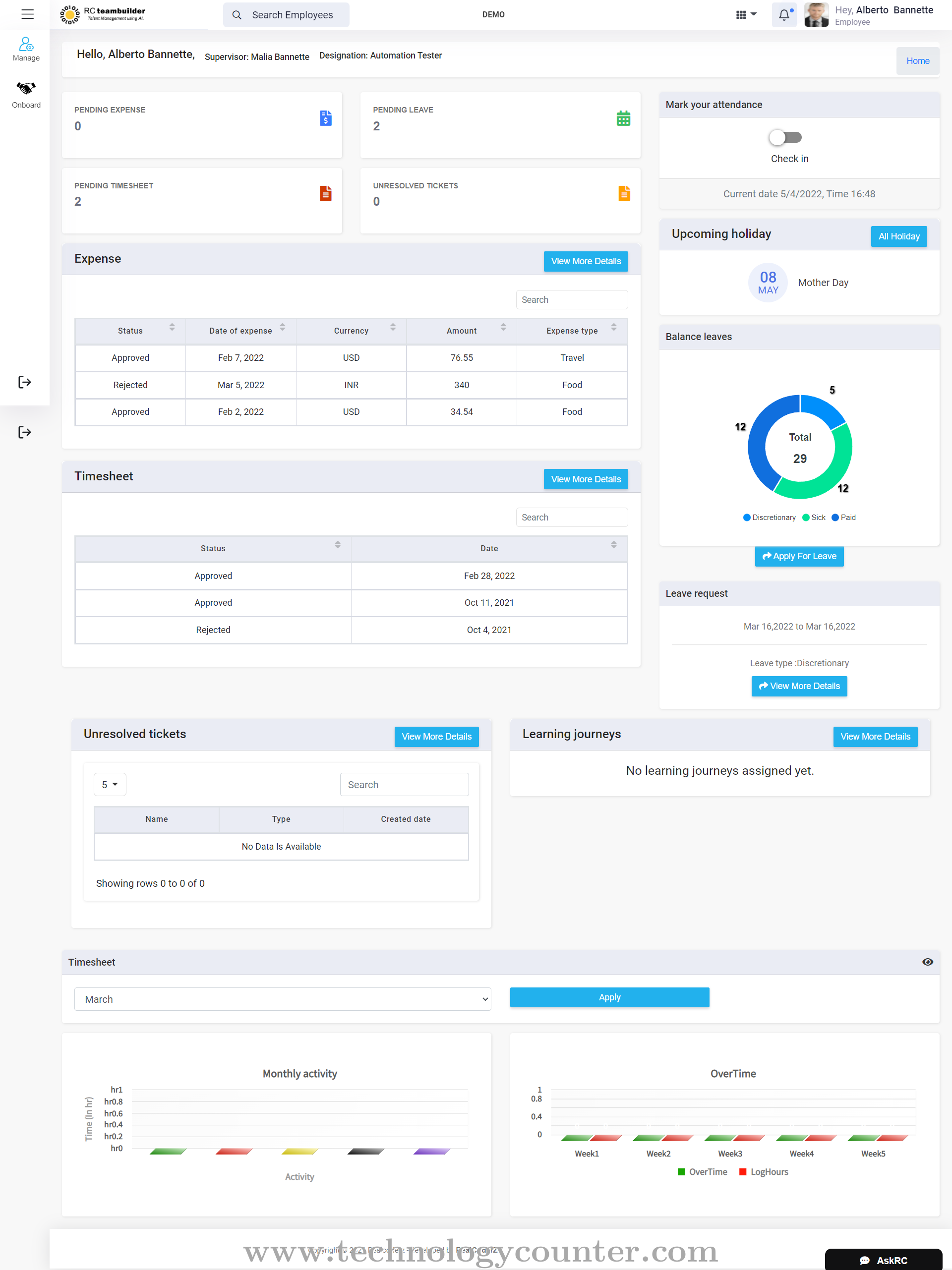This screenshot has height=1270, width=952.
Task: Click the Home breadcrumb tab
Action: 918,61
